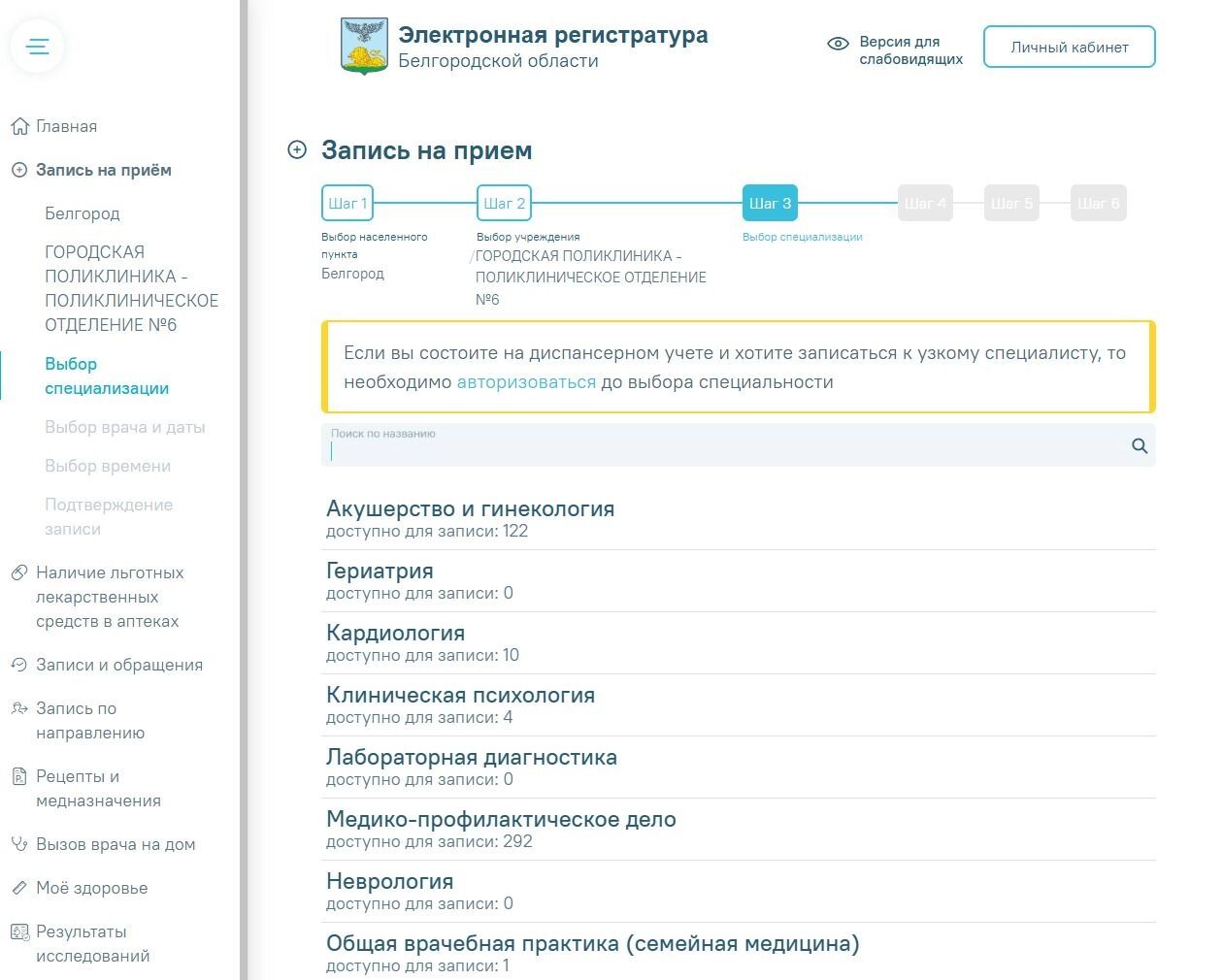Click the eye icon for Версия для слабовидящих
1223x980 pixels.
click(x=837, y=44)
